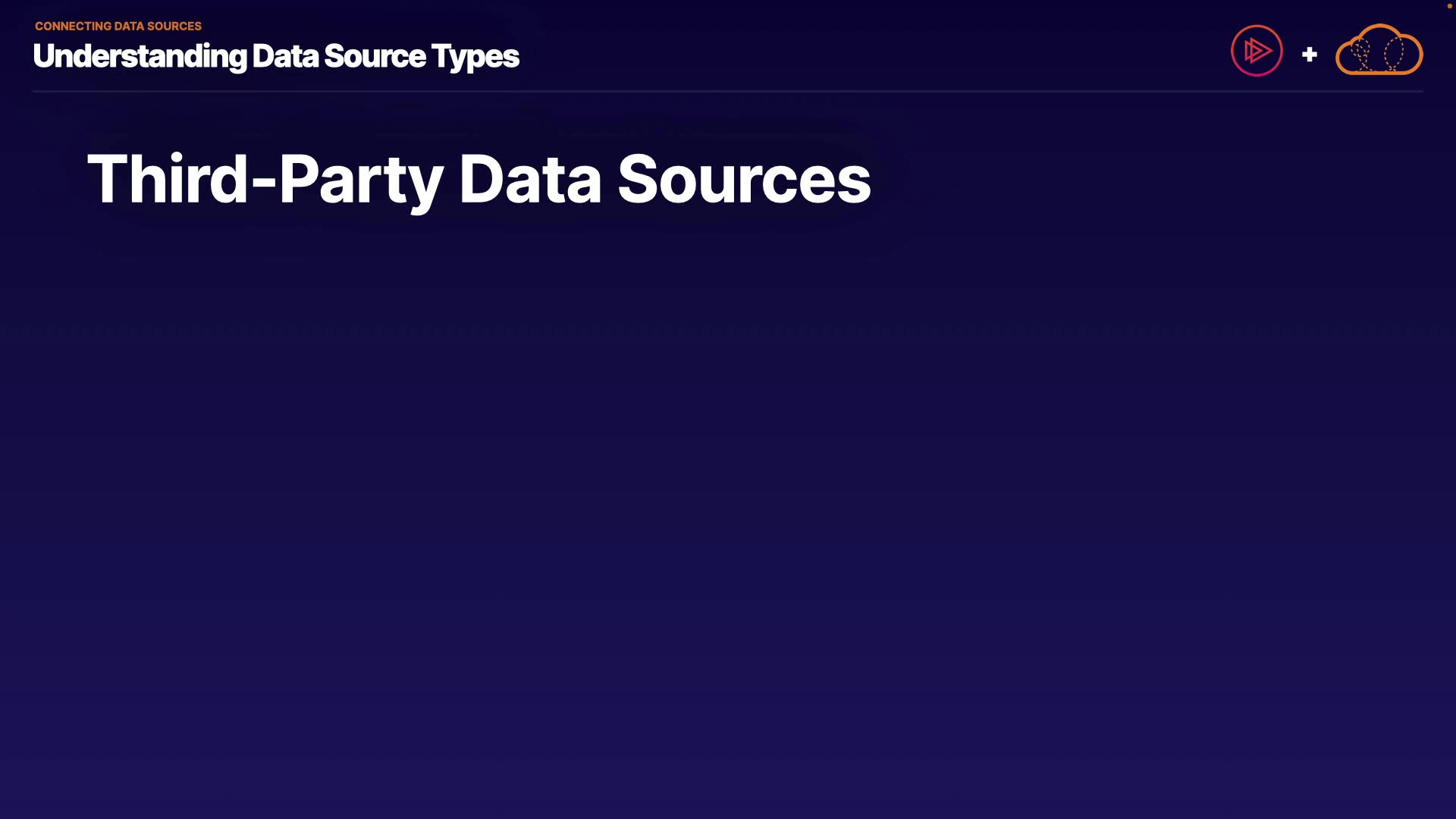1456x819 pixels.
Task: Click the "Understanding Data Source Types" title
Action: pyautogui.click(x=276, y=56)
